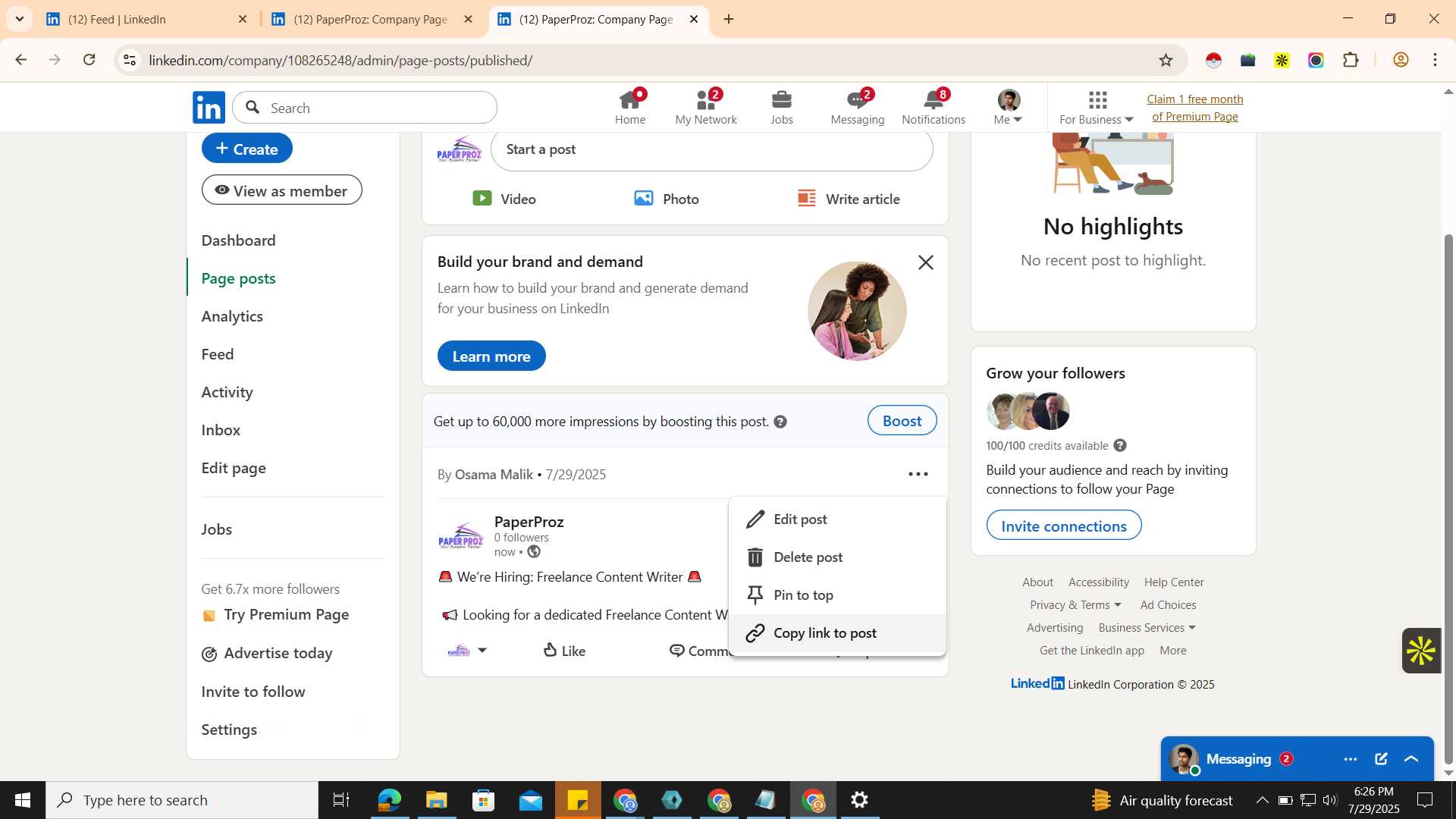Open Settings gear in taskbar
This screenshot has width=1456, height=819.
tap(859, 800)
